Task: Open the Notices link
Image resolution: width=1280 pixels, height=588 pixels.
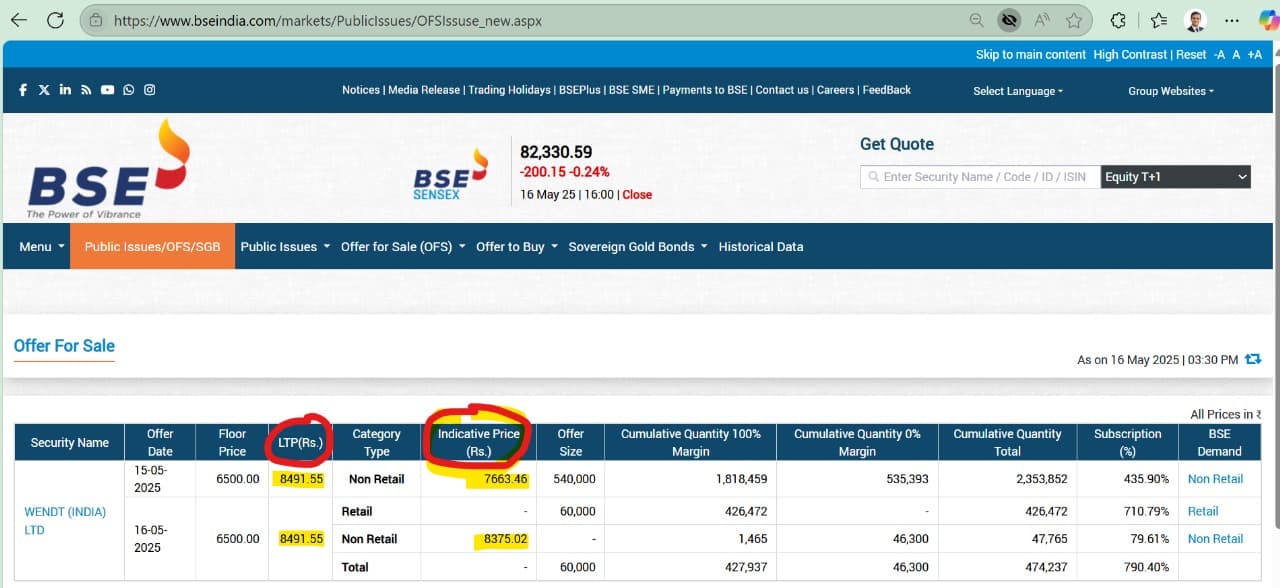Action: (361, 90)
